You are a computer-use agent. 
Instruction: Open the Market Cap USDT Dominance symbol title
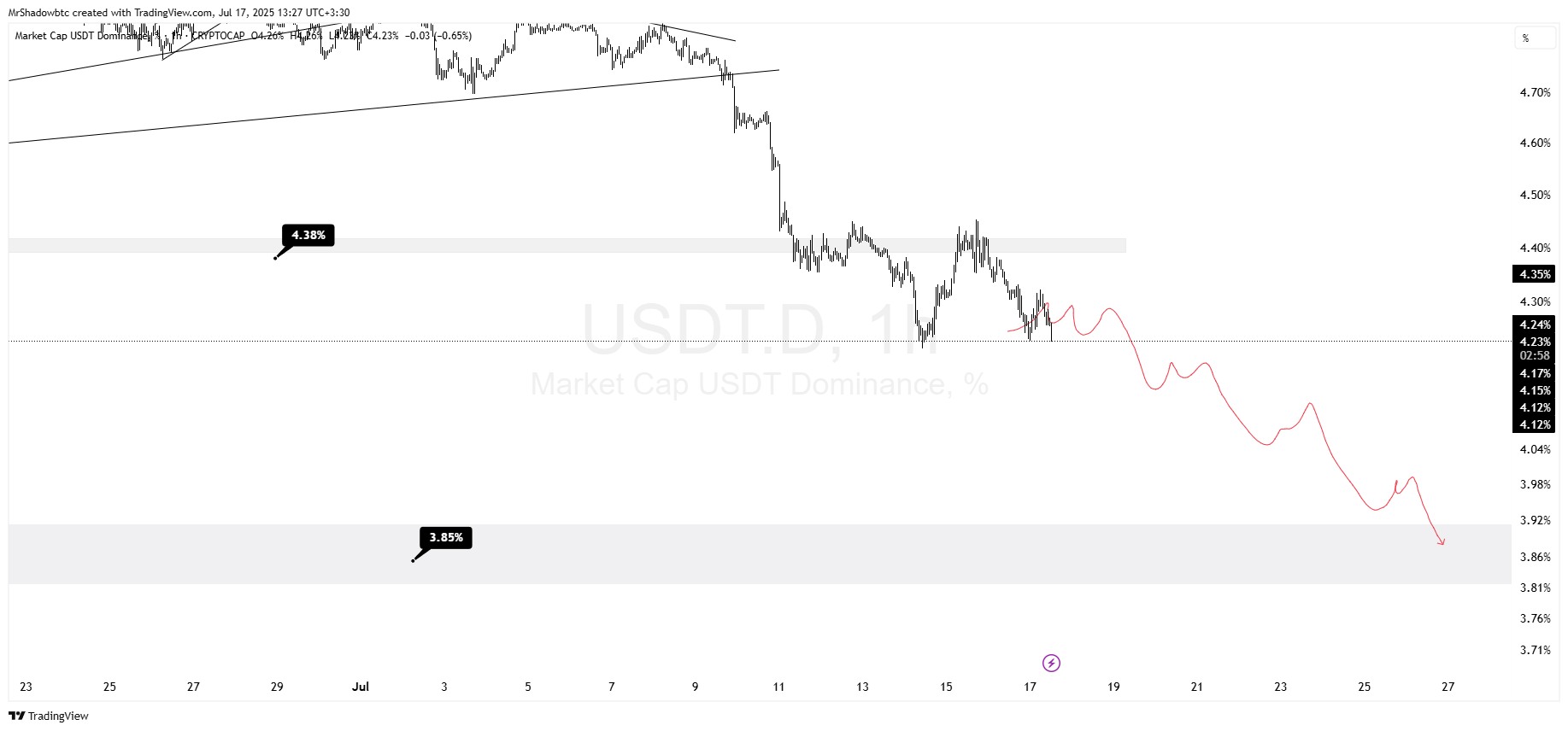coord(77,36)
